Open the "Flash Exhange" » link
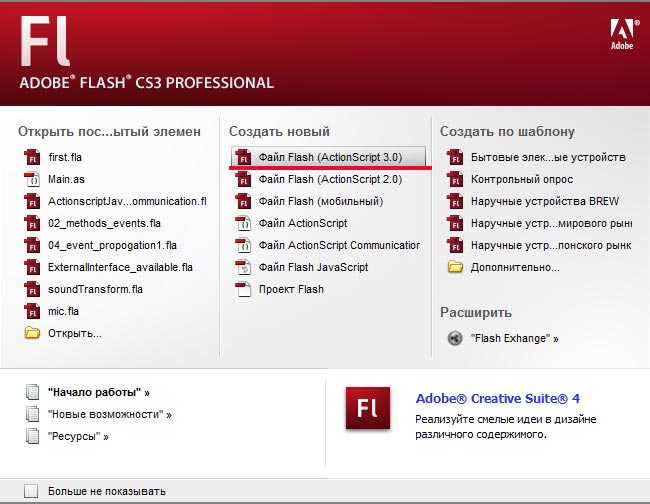The width and height of the screenshot is (650, 504). click(514, 339)
